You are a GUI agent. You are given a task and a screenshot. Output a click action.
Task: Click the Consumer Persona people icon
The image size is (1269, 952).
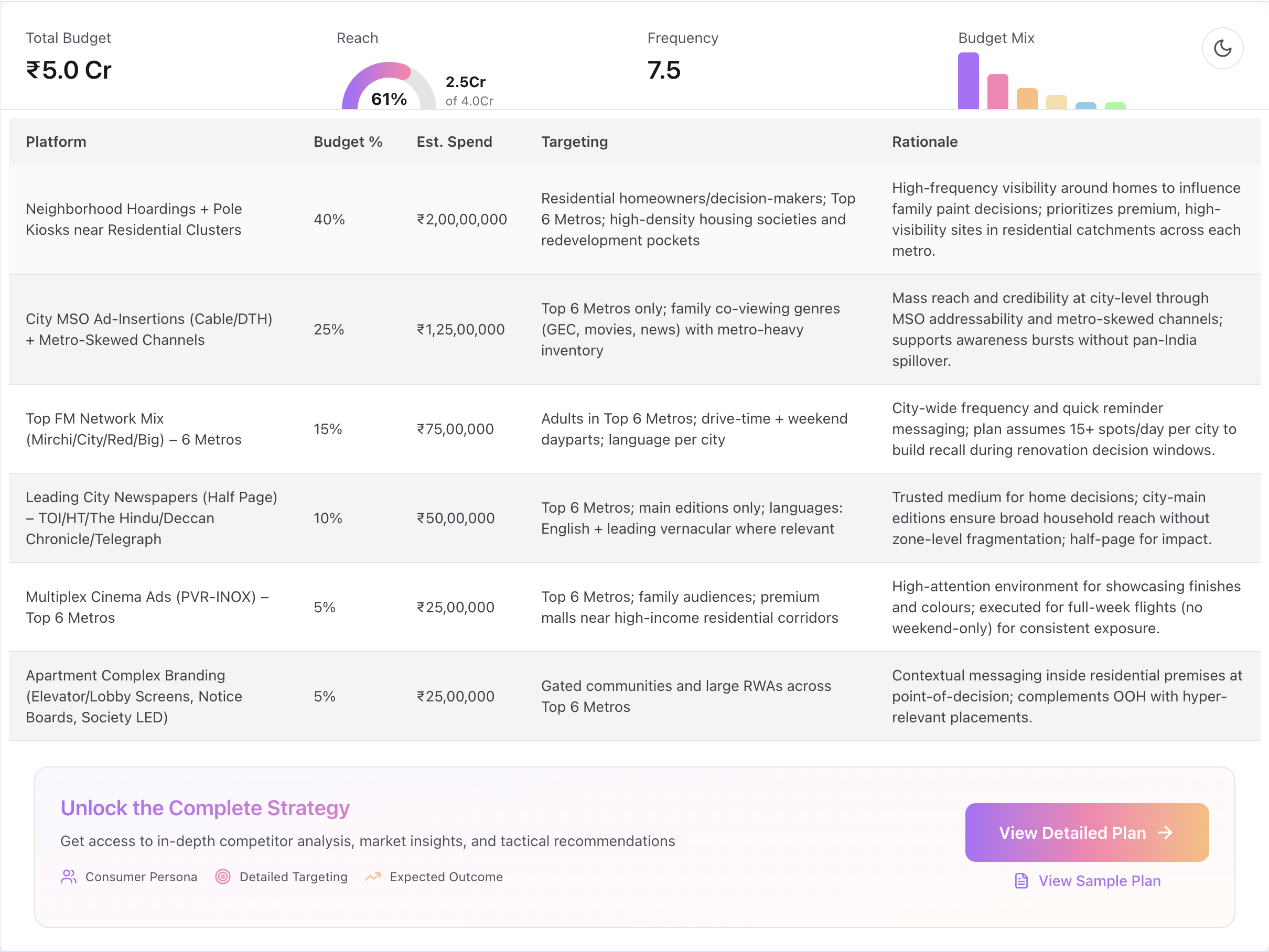click(68, 877)
